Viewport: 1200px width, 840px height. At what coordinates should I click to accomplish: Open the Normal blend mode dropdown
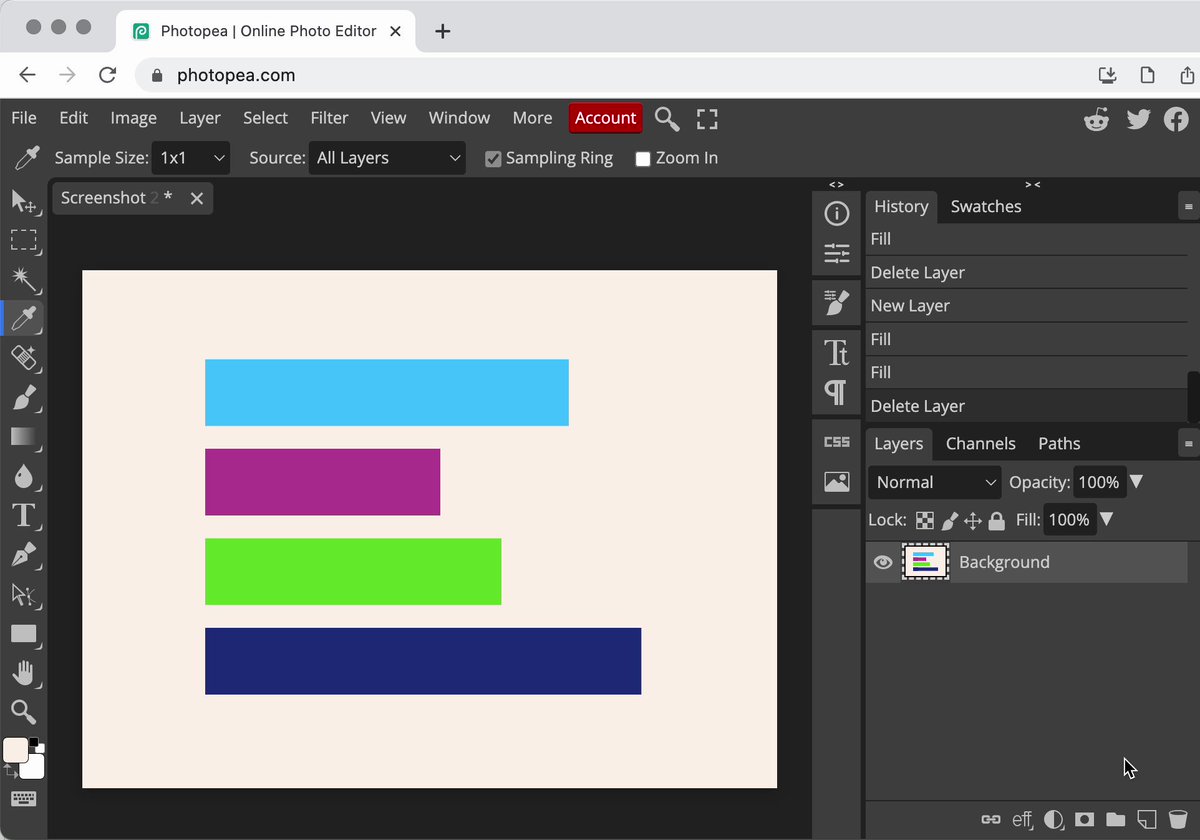pyautogui.click(x=935, y=482)
